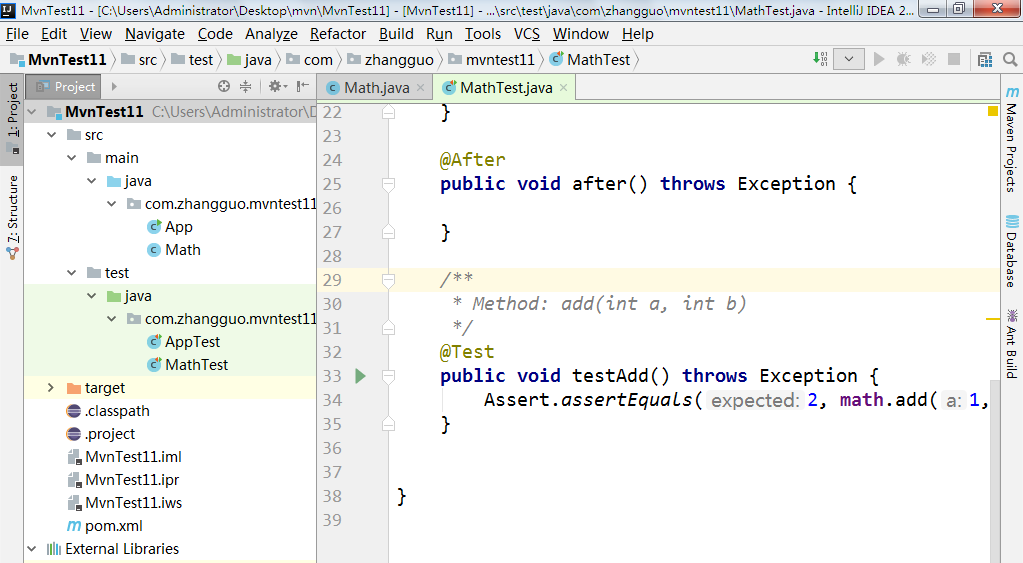Image resolution: width=1023 pixels, height=563 pixels.
Task: Select MvnTest11.iws file
Action: coord(124,503)
